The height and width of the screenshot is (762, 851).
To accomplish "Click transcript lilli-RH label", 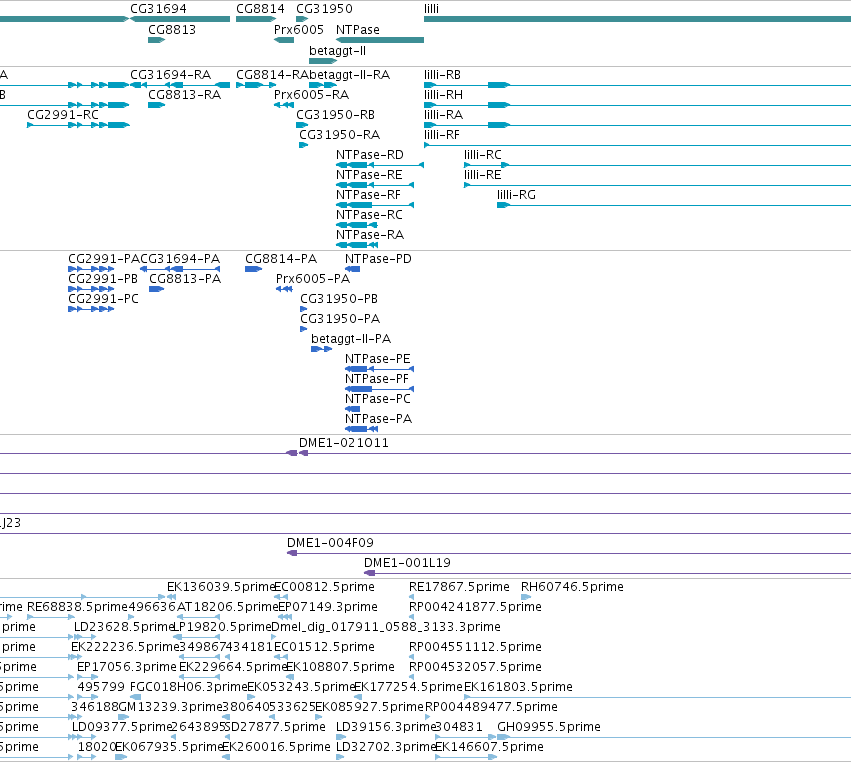I will point(443,95).
